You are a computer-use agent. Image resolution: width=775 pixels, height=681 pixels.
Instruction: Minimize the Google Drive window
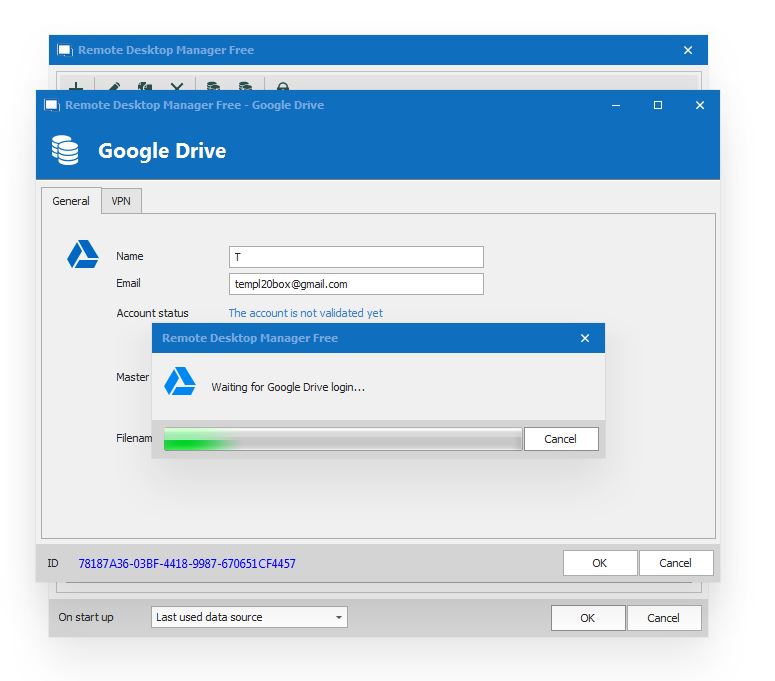[616, 105]
